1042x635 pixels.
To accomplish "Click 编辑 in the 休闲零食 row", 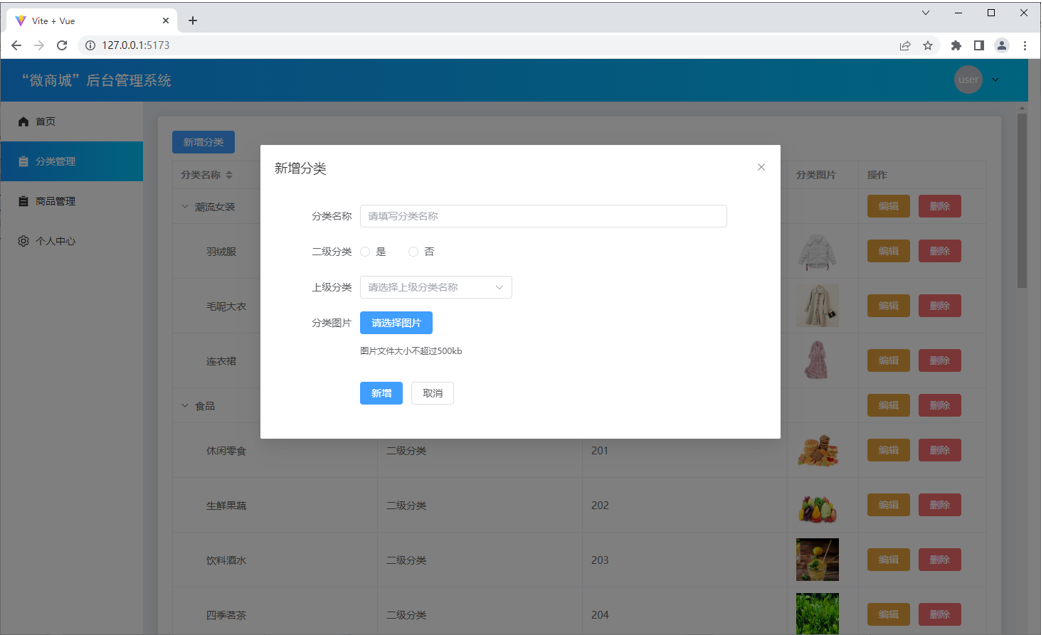I will pyautogui.click(x=888, y=450).
